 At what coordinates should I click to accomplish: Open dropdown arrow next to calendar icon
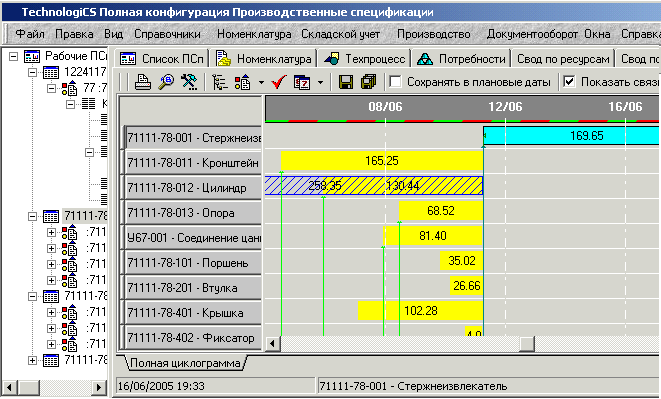click(320, 82)
